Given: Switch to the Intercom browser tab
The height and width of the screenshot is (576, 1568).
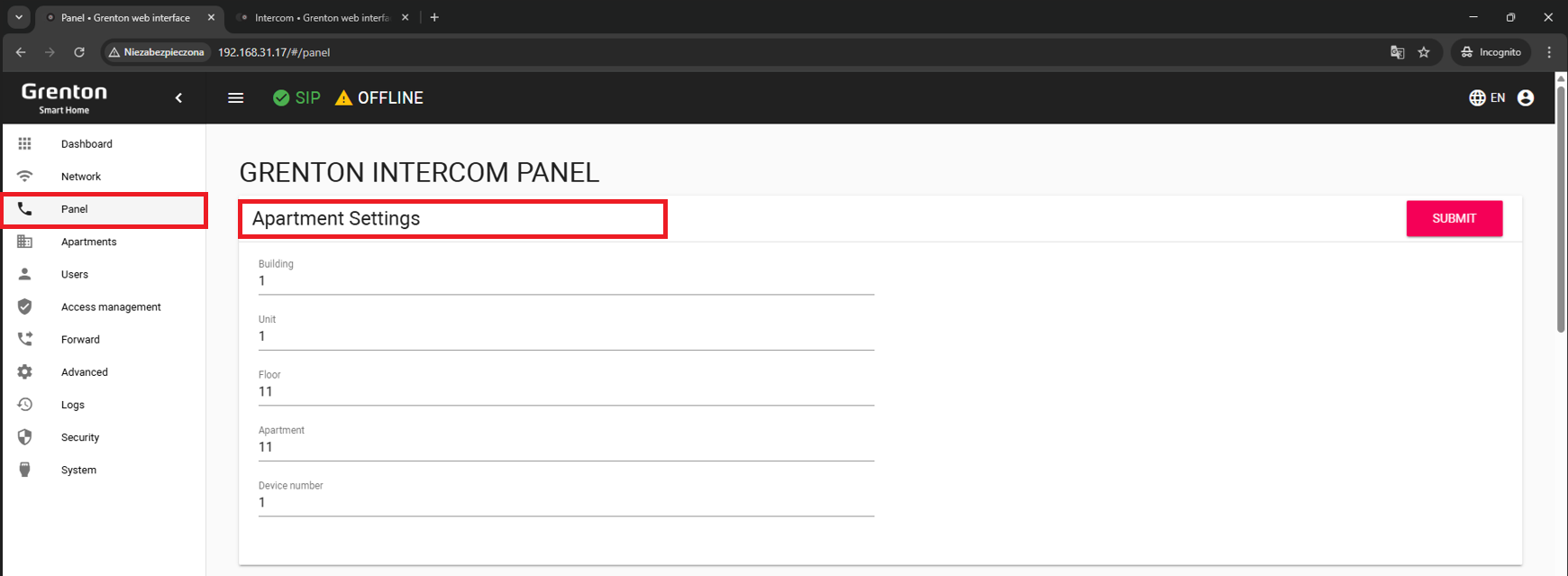Looking at the screenshot, I should pos(321,18).
